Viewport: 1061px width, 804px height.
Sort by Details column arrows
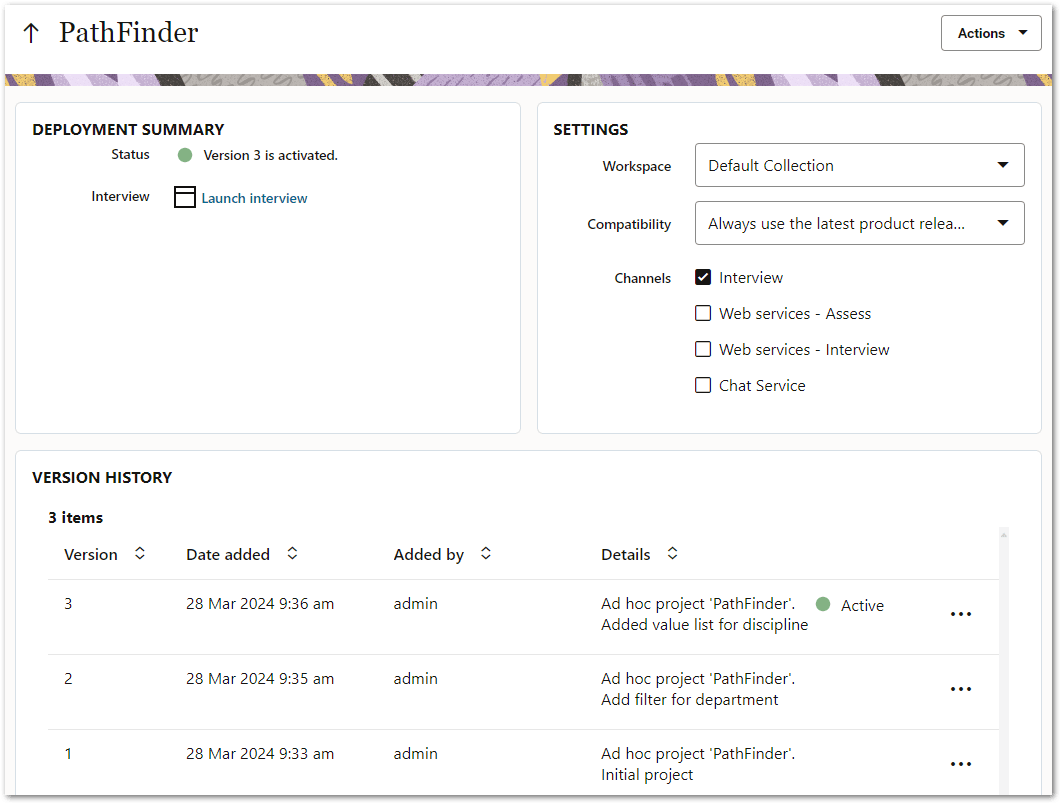click(673, 554)
